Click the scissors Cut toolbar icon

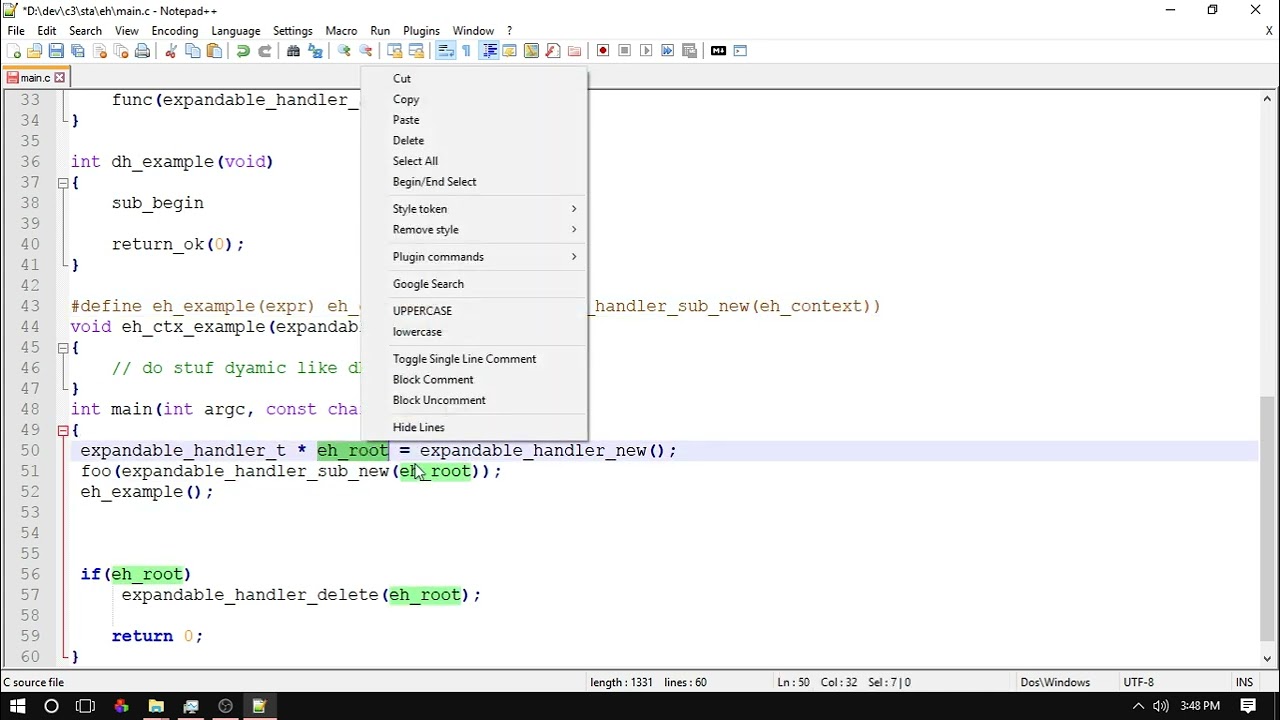tap(171, 51)
